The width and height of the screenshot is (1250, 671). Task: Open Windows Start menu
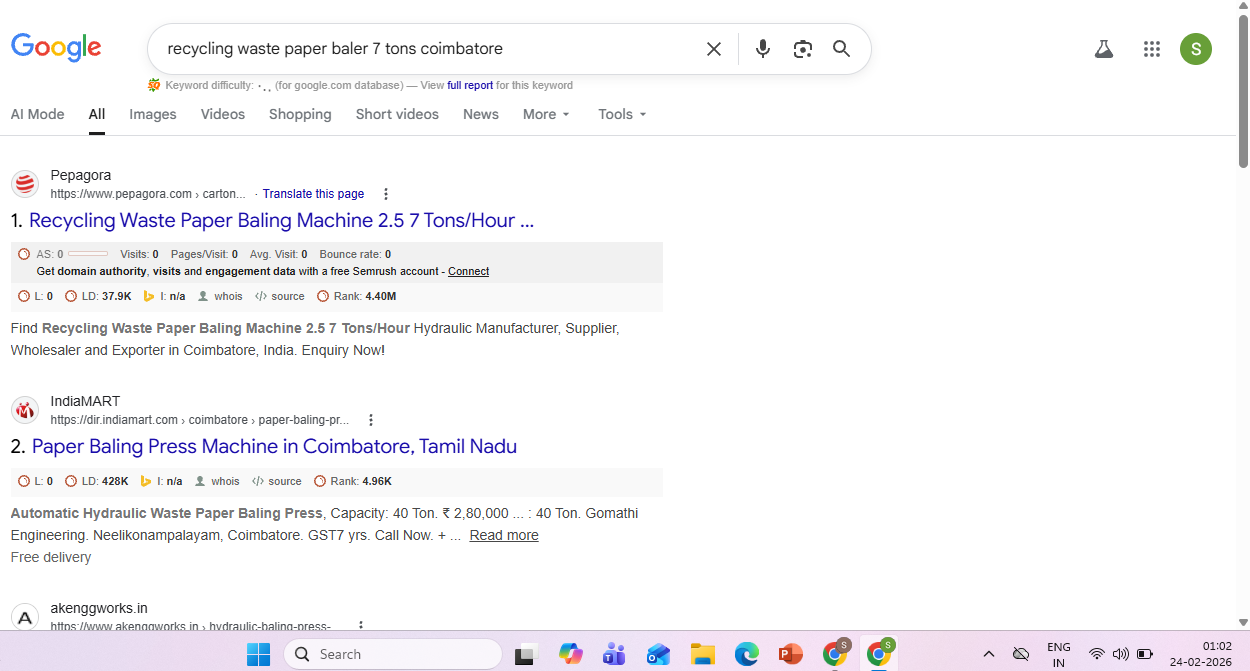[258, 654]
